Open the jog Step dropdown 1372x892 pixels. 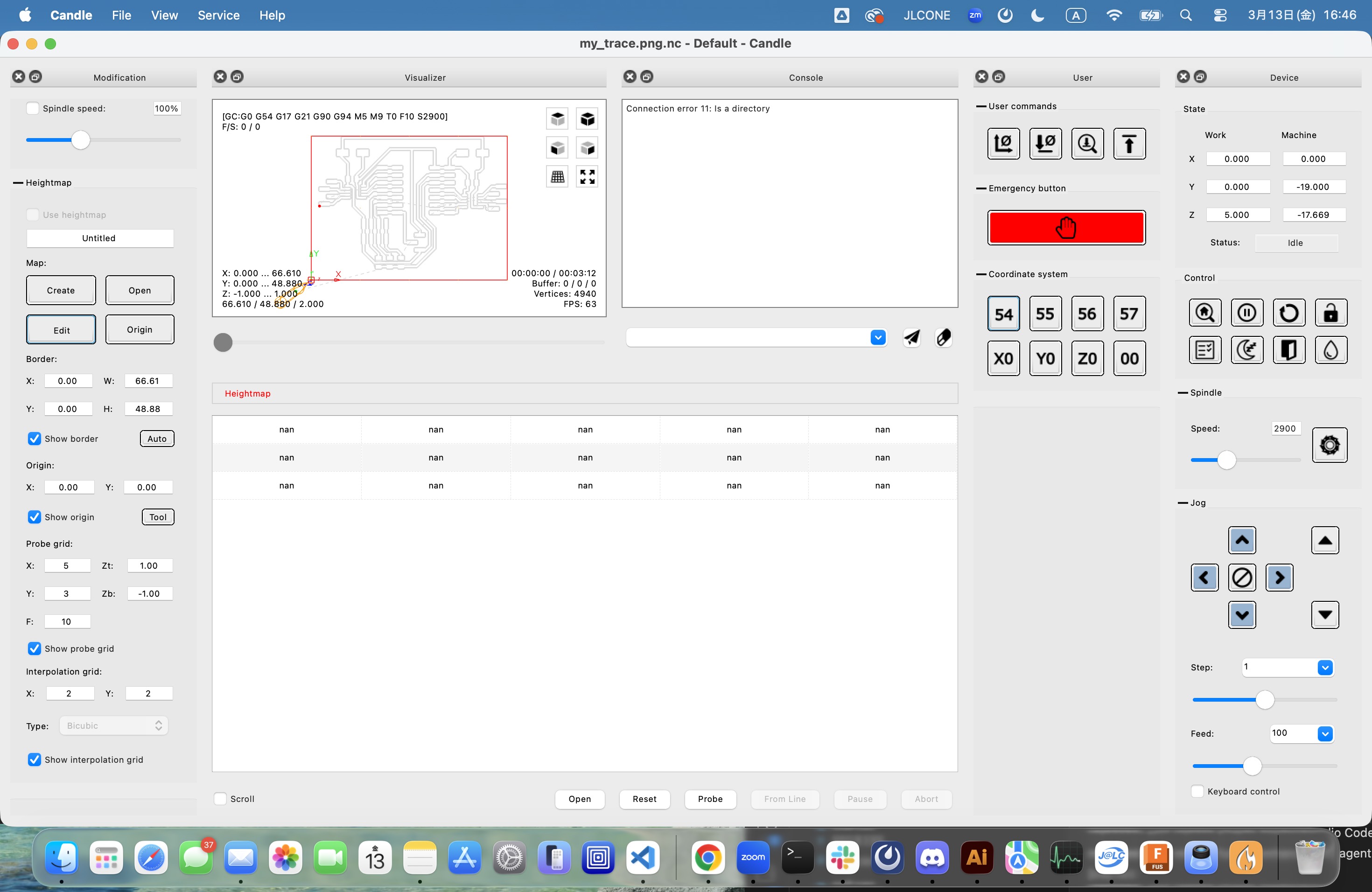tap(1325, 667)
